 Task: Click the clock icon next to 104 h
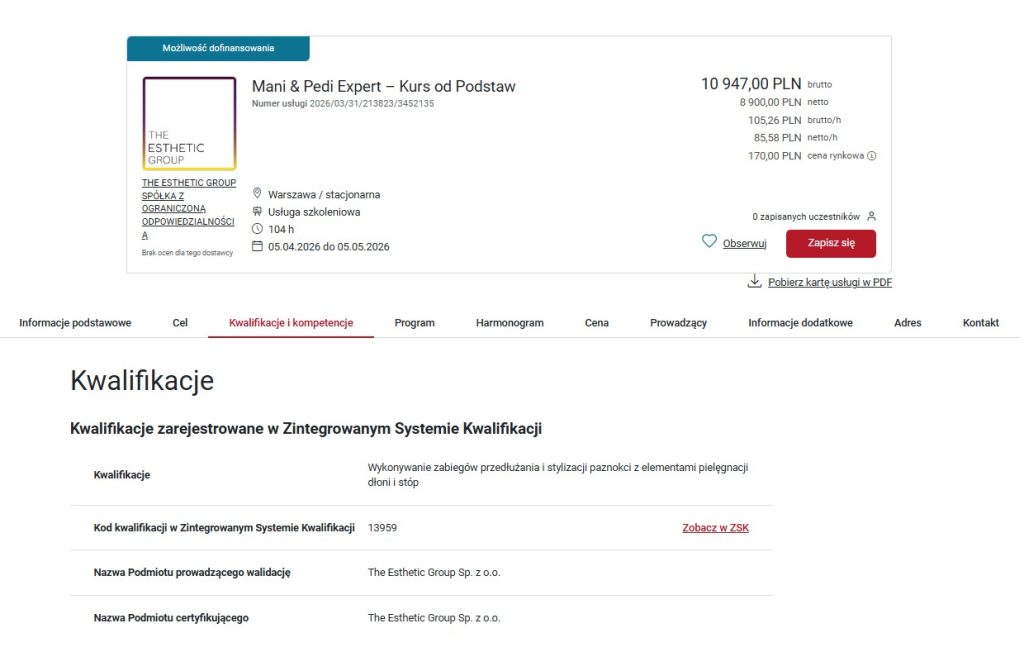(x=257, y=229)
